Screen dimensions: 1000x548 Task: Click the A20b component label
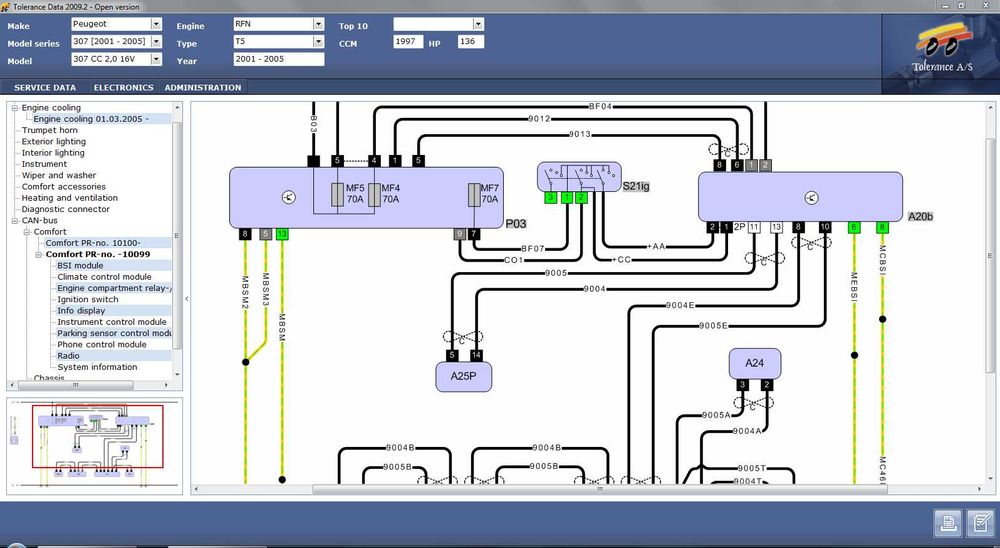(x=920, y=217)
